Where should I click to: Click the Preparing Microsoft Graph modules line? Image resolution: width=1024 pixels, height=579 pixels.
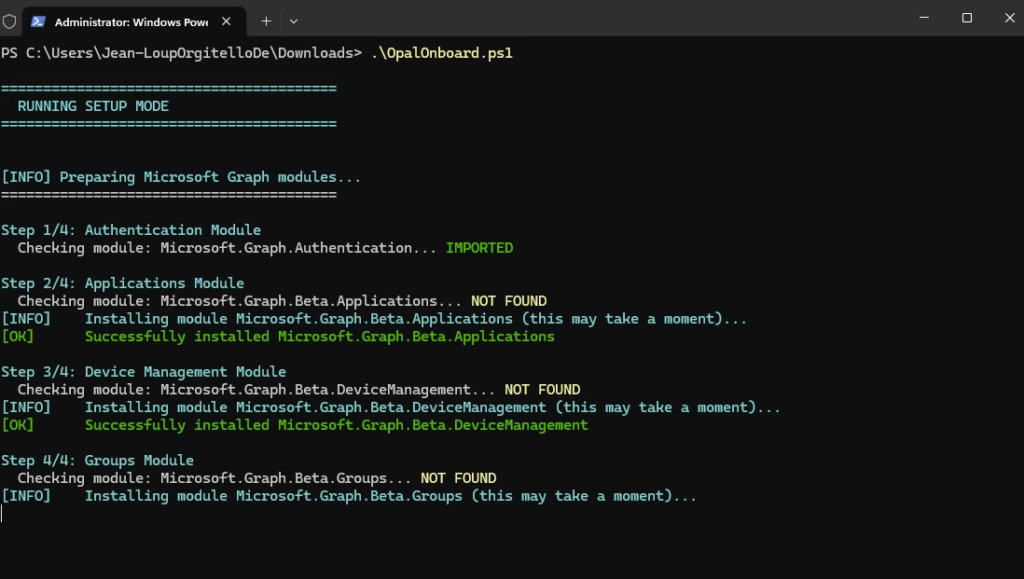point(181,177)
